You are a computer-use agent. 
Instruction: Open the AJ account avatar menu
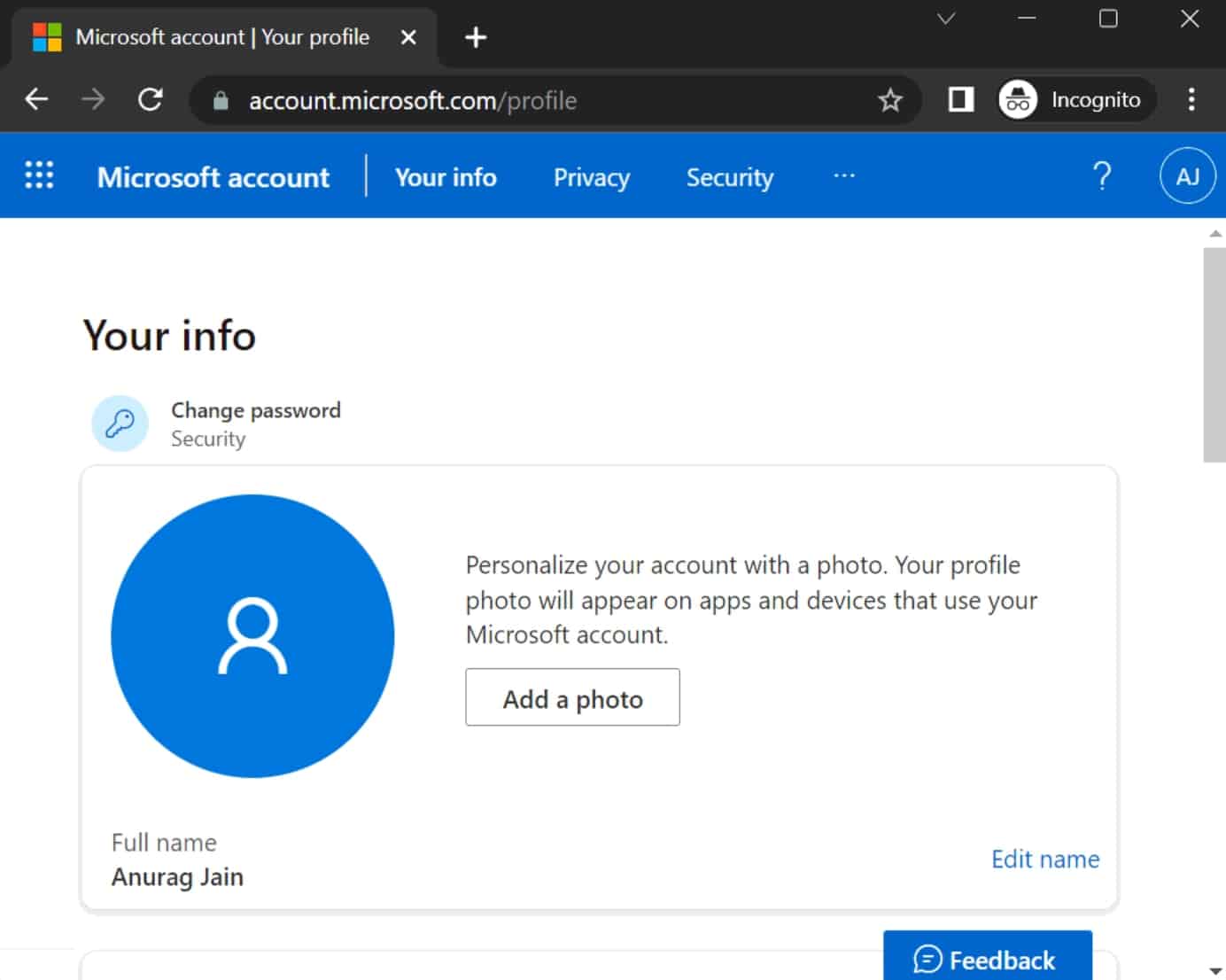[x=1187, y=175]
